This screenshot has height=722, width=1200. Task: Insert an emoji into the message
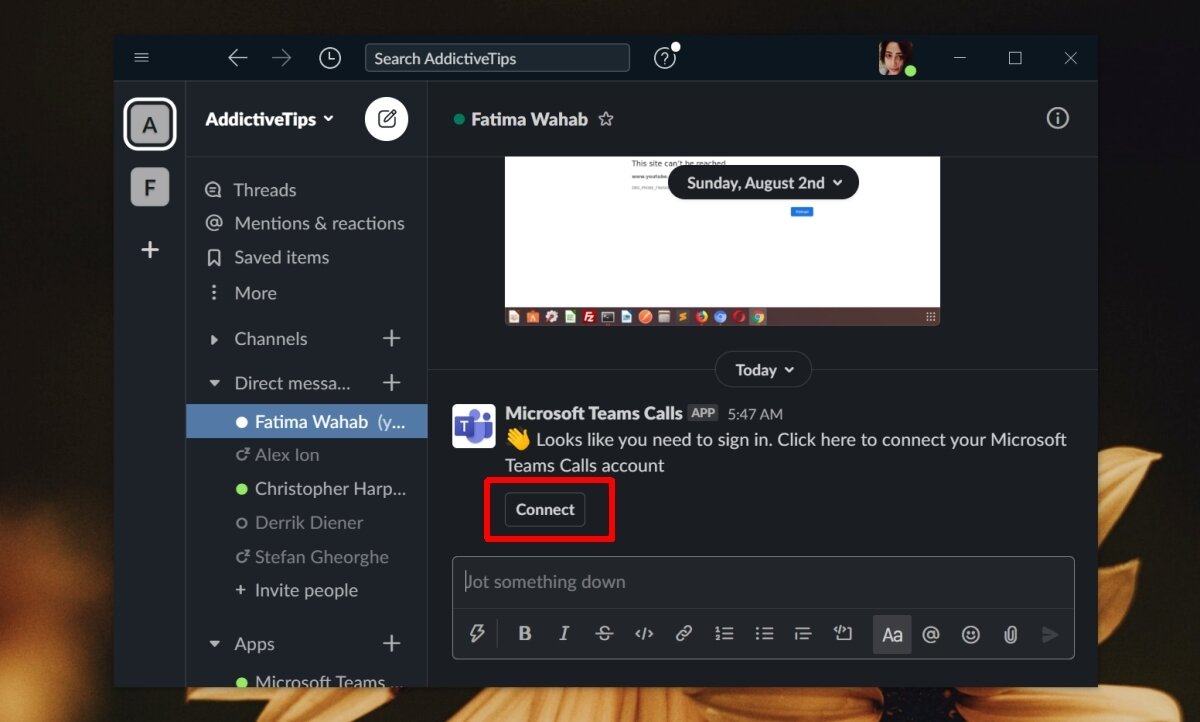click(970, 633)
